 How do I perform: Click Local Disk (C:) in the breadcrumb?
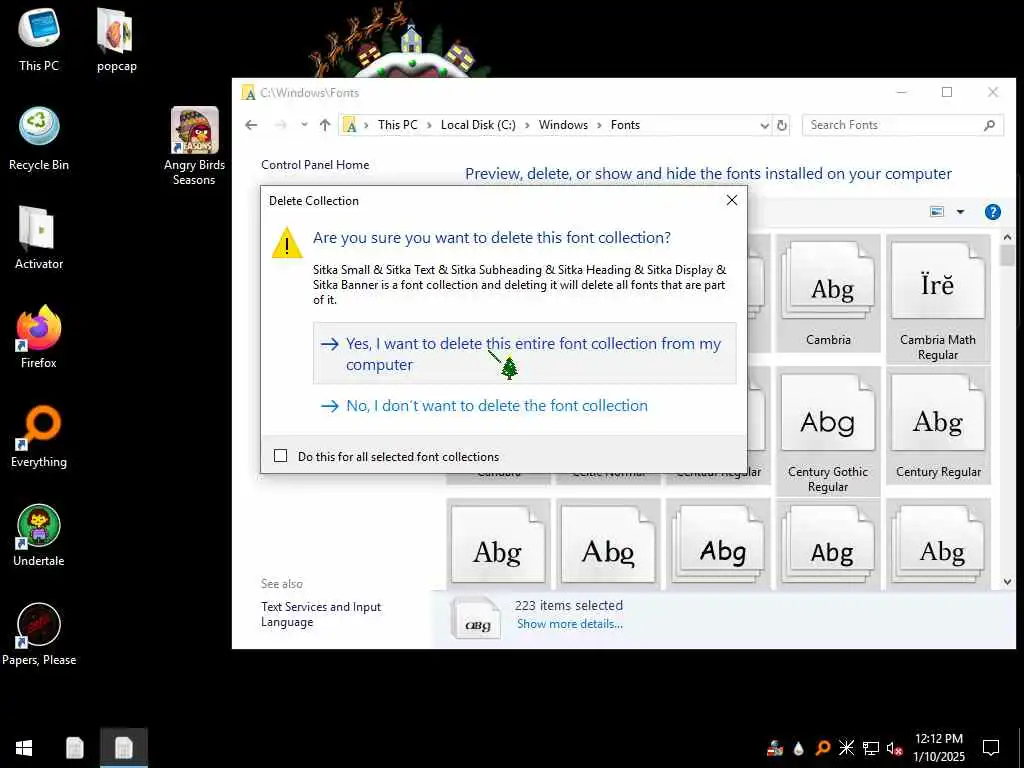[x=478, y=125]
